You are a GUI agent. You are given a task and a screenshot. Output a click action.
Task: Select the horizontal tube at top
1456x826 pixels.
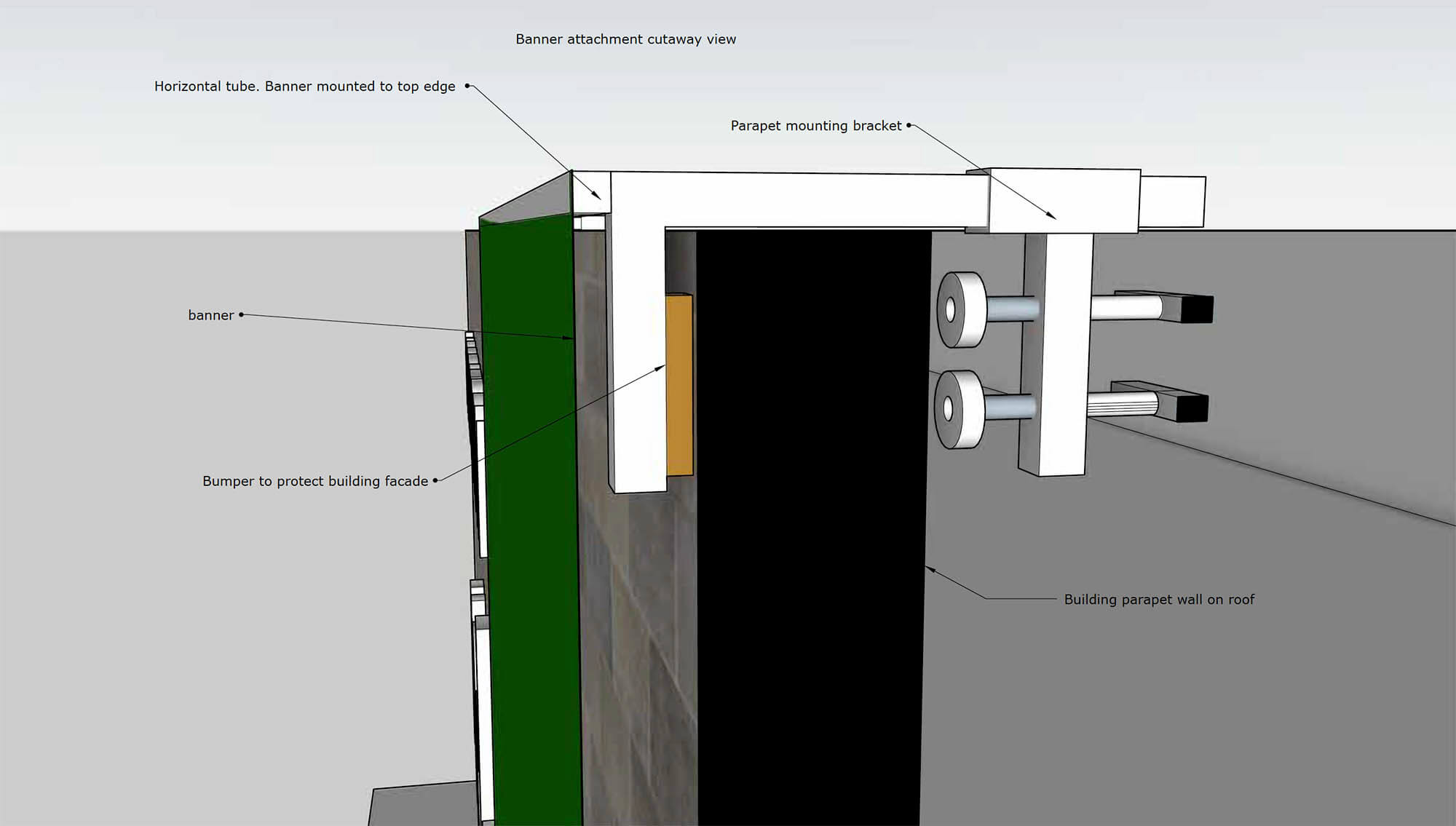pyautogui.click(x=764, y=196)
